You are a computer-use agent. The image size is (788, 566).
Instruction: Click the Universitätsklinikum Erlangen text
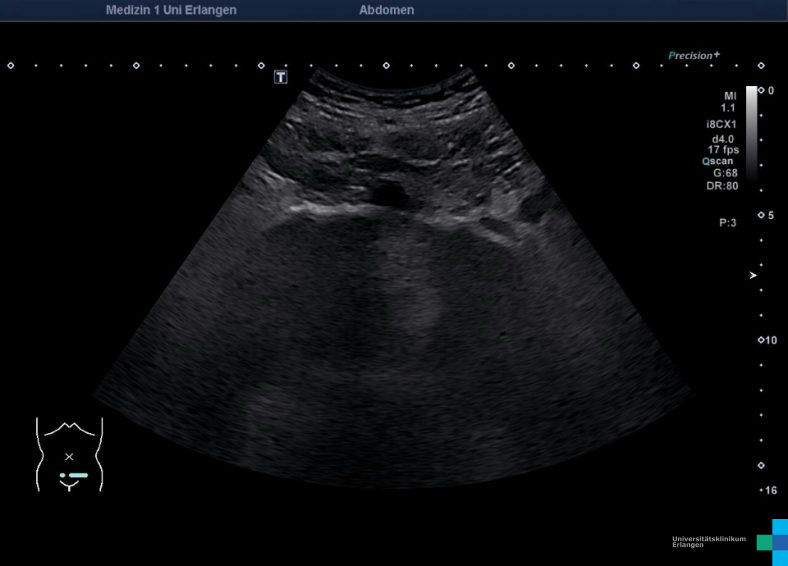[708, 541]
